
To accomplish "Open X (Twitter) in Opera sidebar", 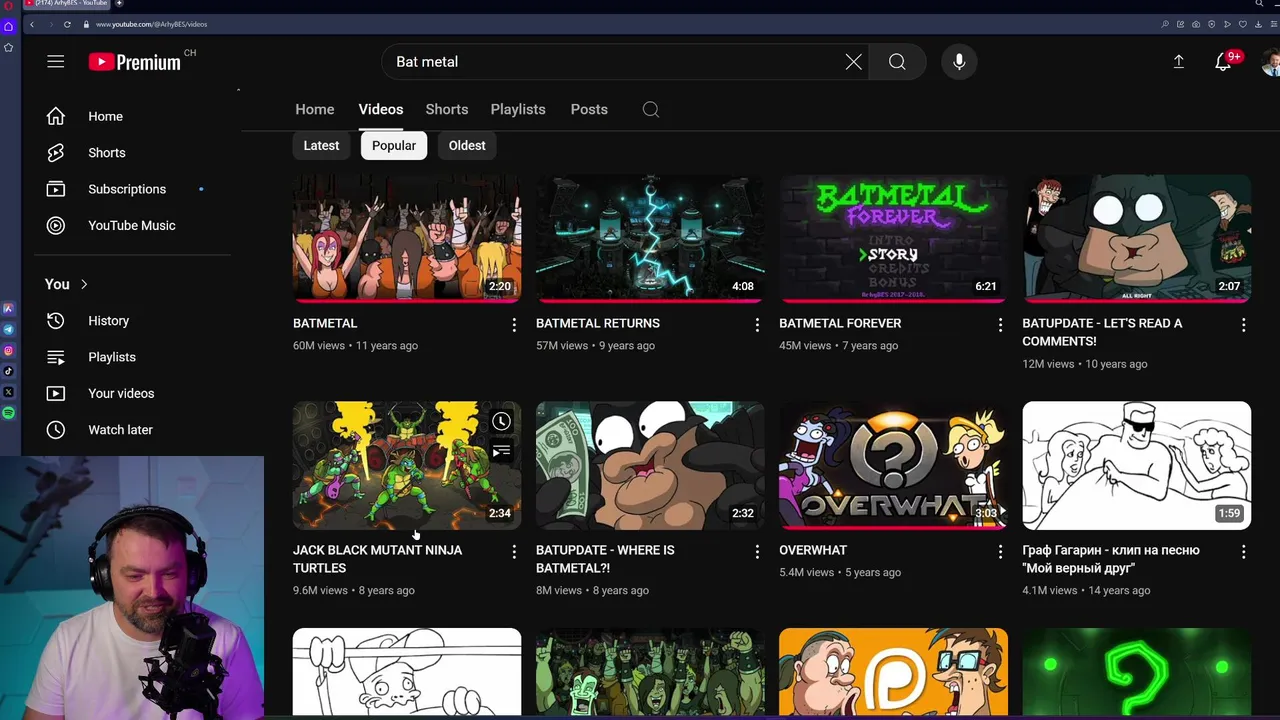I will 8,392.
